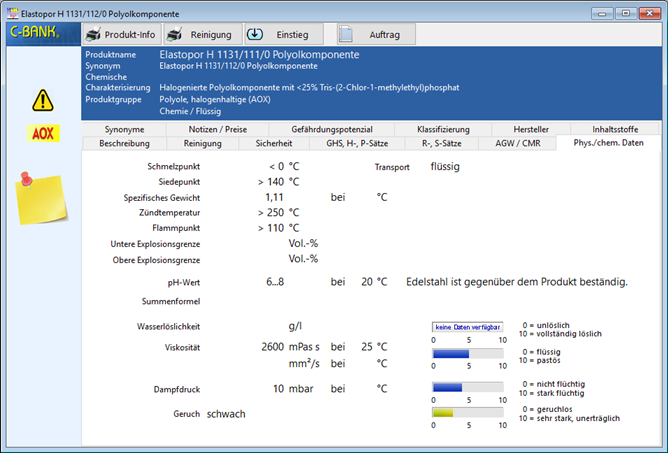
Task: Open the yellow sticky note icon
Action: [40, 191]
